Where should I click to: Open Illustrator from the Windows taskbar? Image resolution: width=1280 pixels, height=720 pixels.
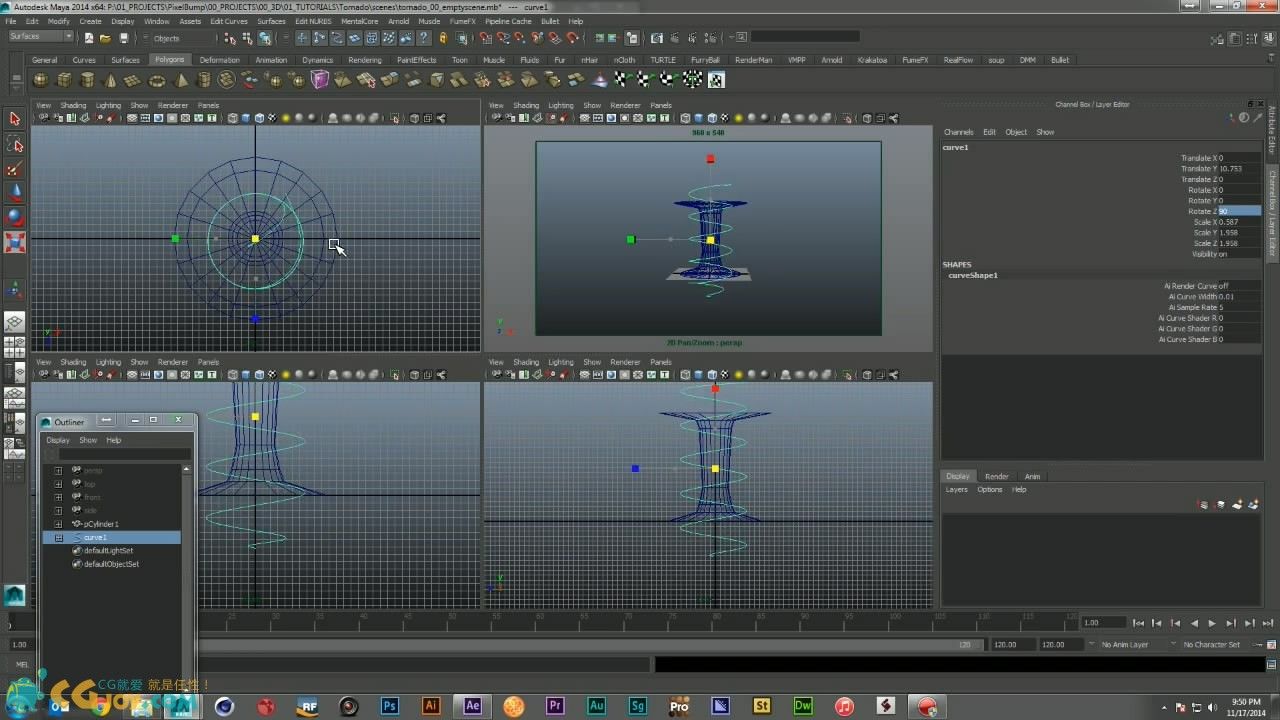[x=431, y=706]
